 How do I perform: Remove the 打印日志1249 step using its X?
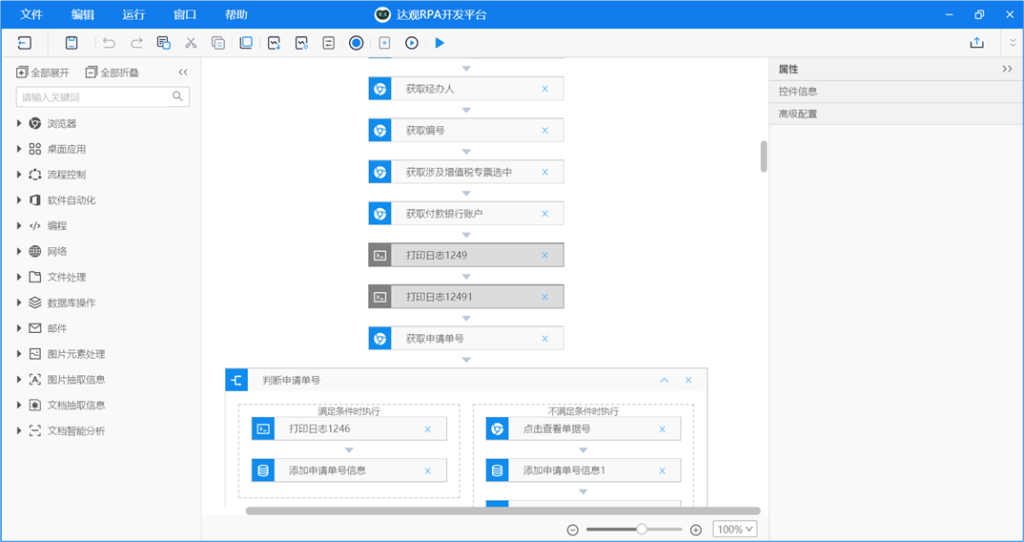point(545,255)
